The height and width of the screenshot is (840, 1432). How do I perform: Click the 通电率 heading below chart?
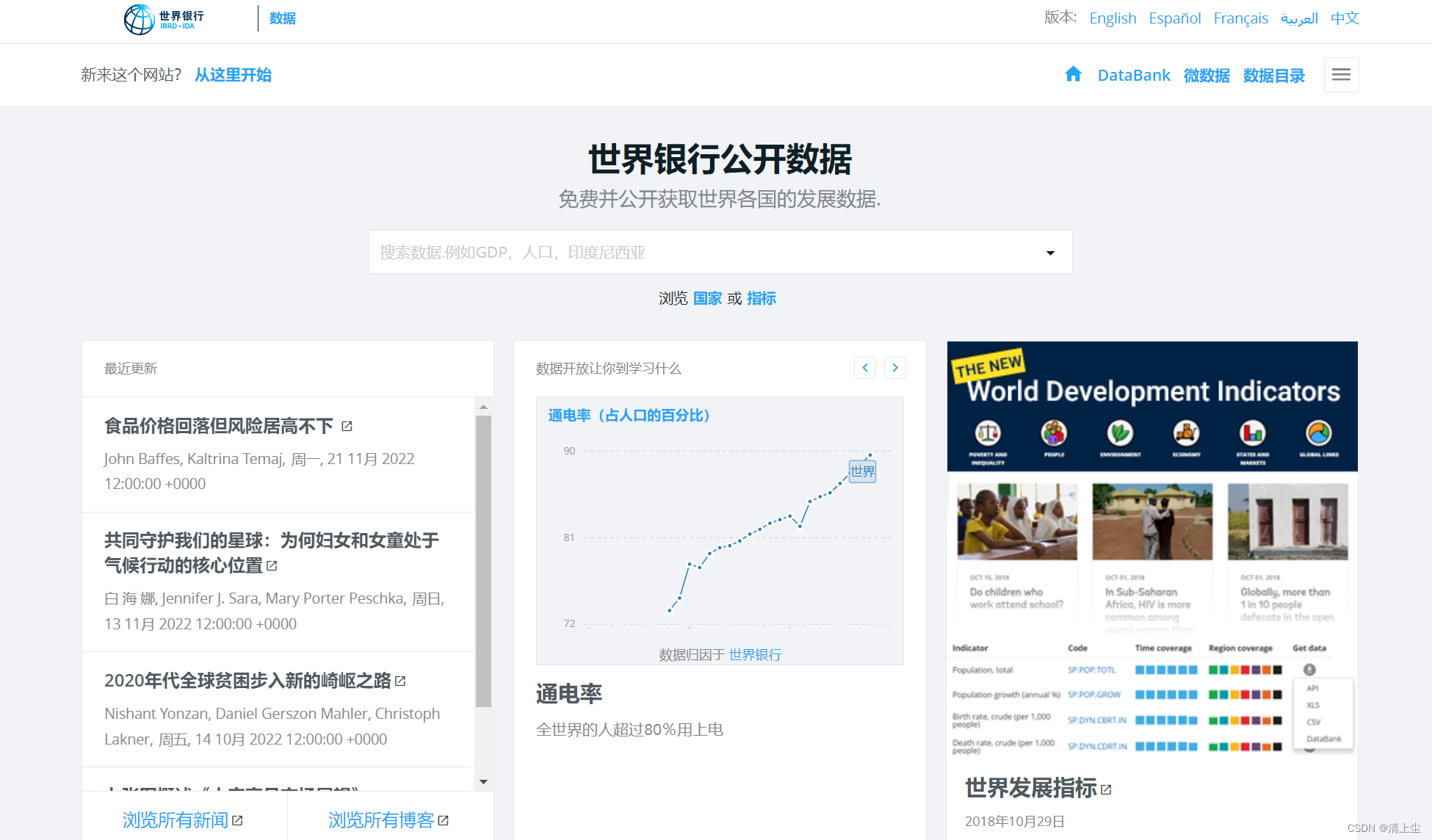pyautogui.click(x=569, y=694)
